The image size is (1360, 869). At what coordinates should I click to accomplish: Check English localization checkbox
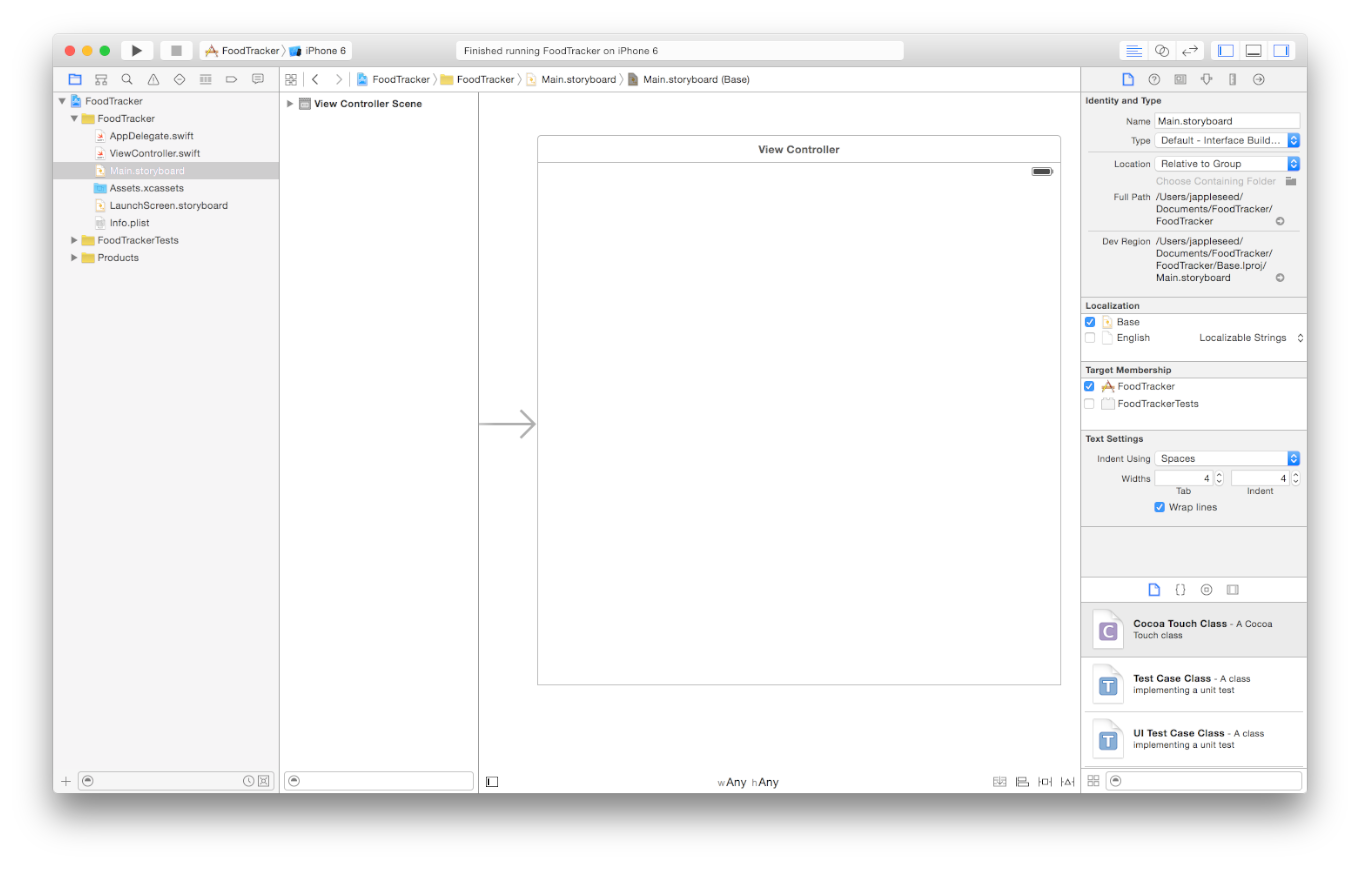[1090, 338]
